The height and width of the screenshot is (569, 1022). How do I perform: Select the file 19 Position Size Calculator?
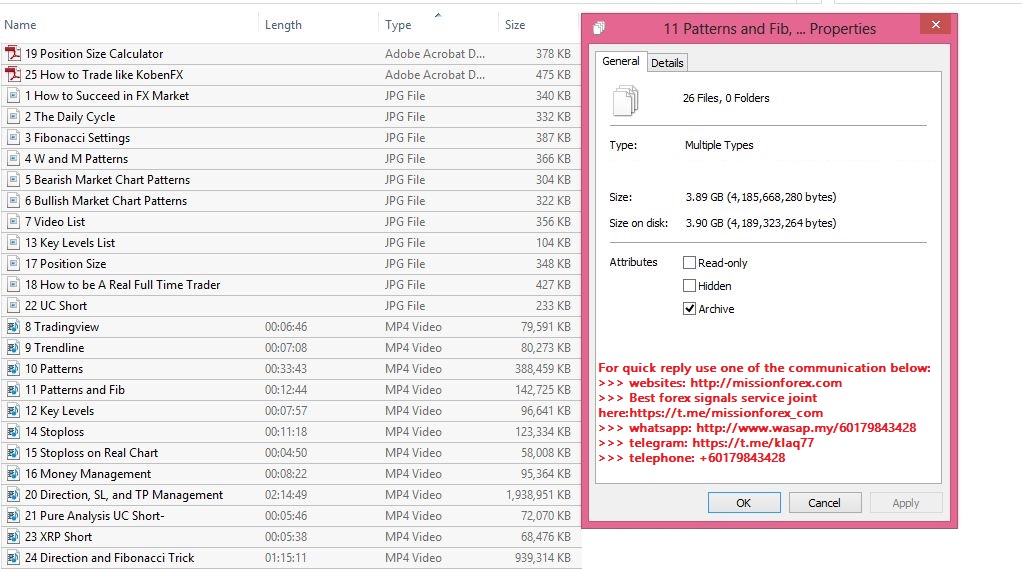(x=94, y=53)
